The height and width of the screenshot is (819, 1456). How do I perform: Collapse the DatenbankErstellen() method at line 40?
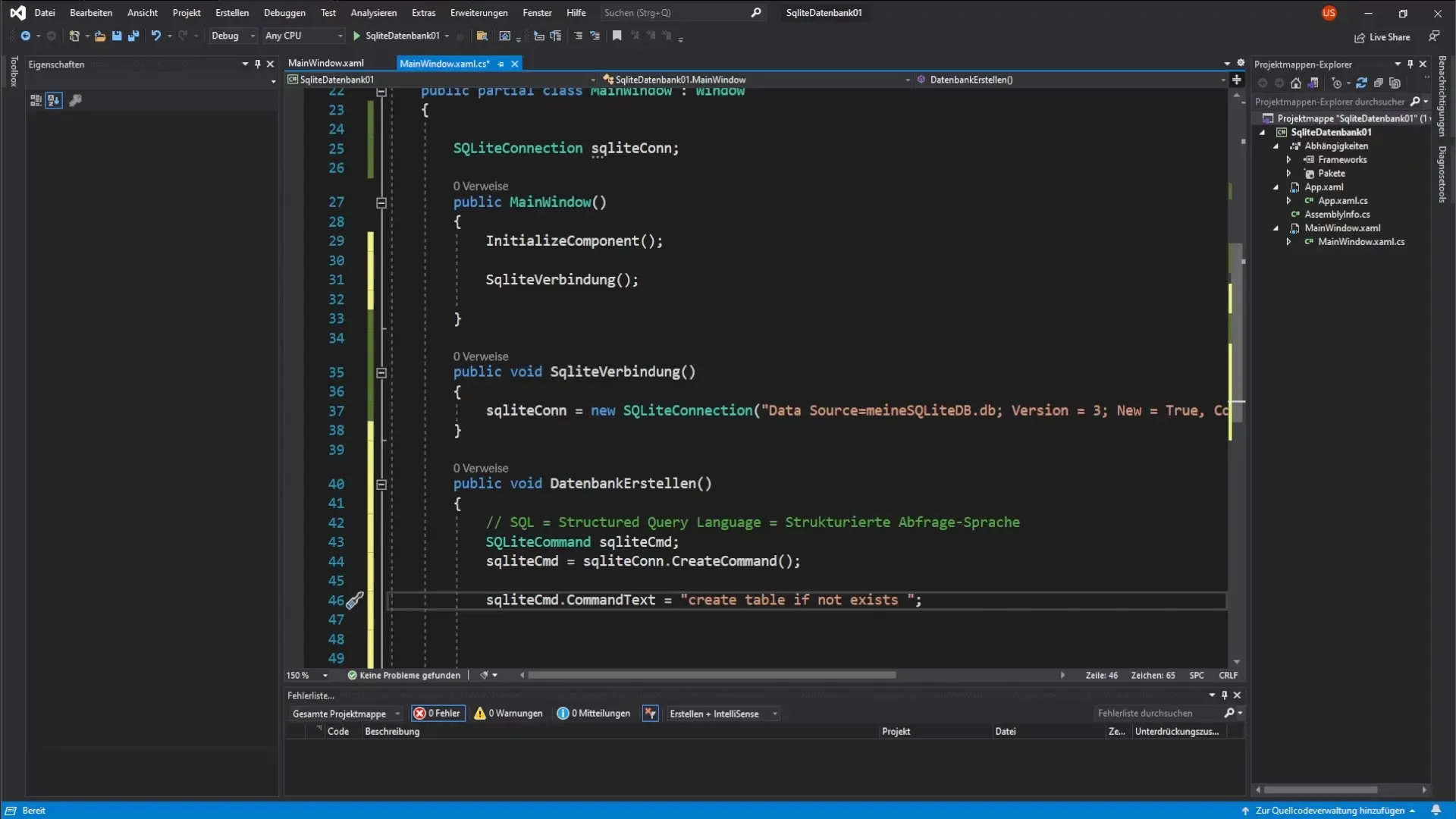pos(381,484)
